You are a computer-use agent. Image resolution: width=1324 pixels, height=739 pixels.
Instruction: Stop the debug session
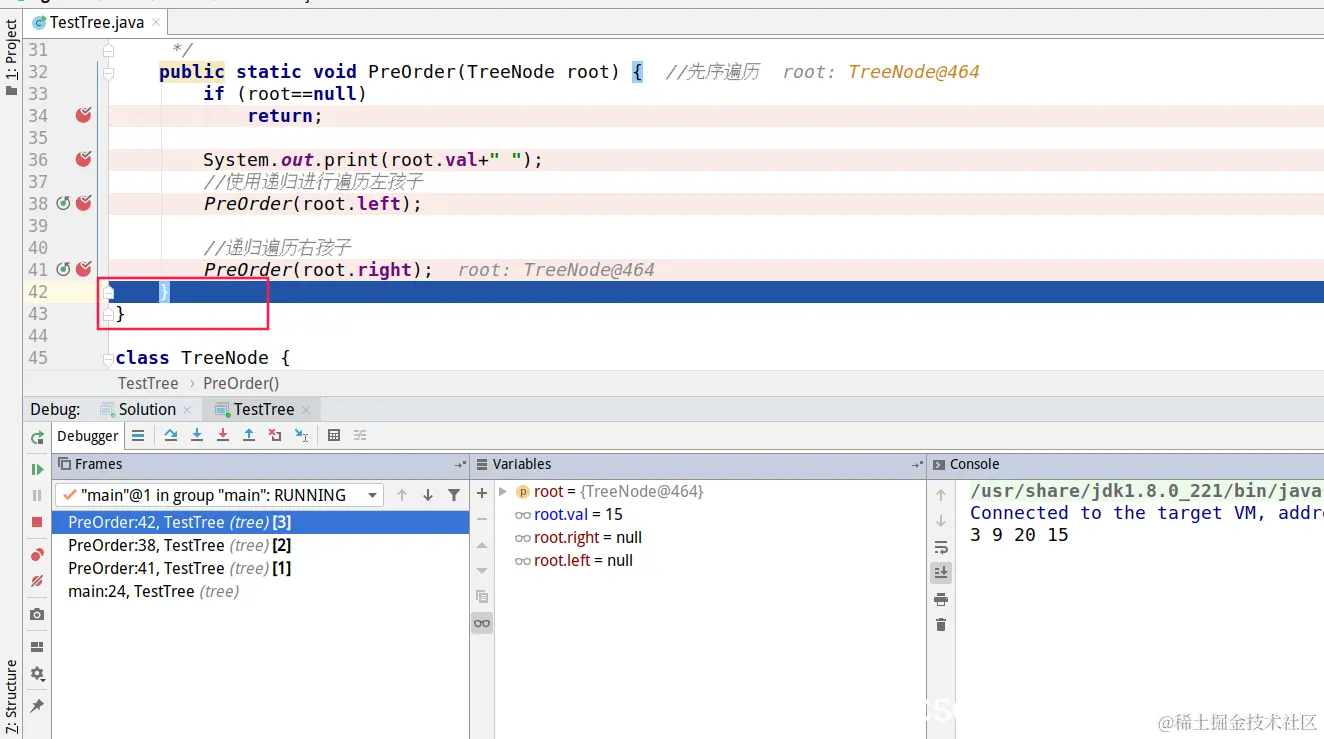pyautogui.click(x=37, y=522)
